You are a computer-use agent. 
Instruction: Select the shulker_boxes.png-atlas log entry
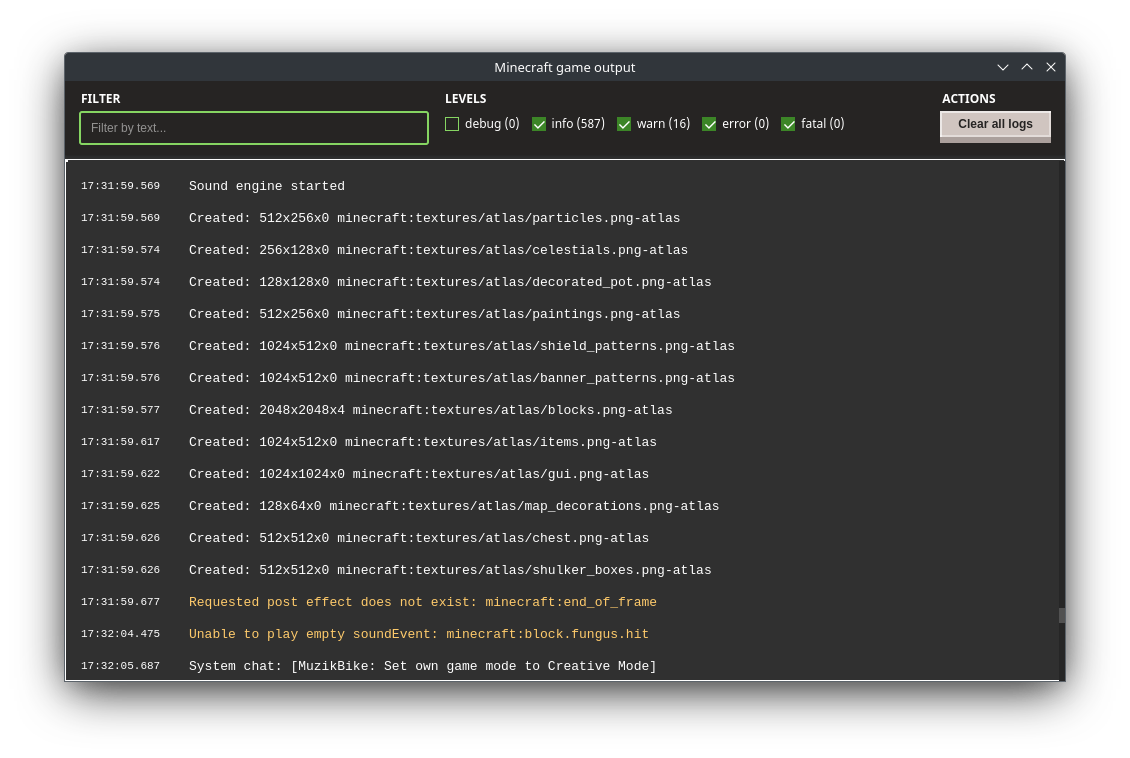tap(450, 570)
